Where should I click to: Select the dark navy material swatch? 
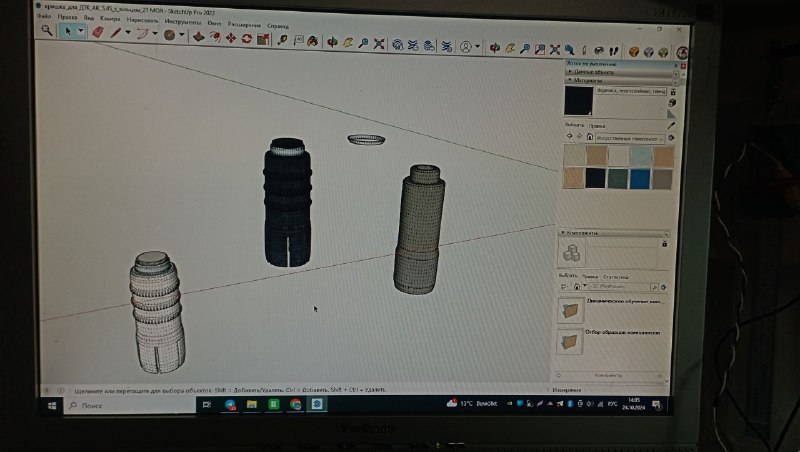click(595, 178)
